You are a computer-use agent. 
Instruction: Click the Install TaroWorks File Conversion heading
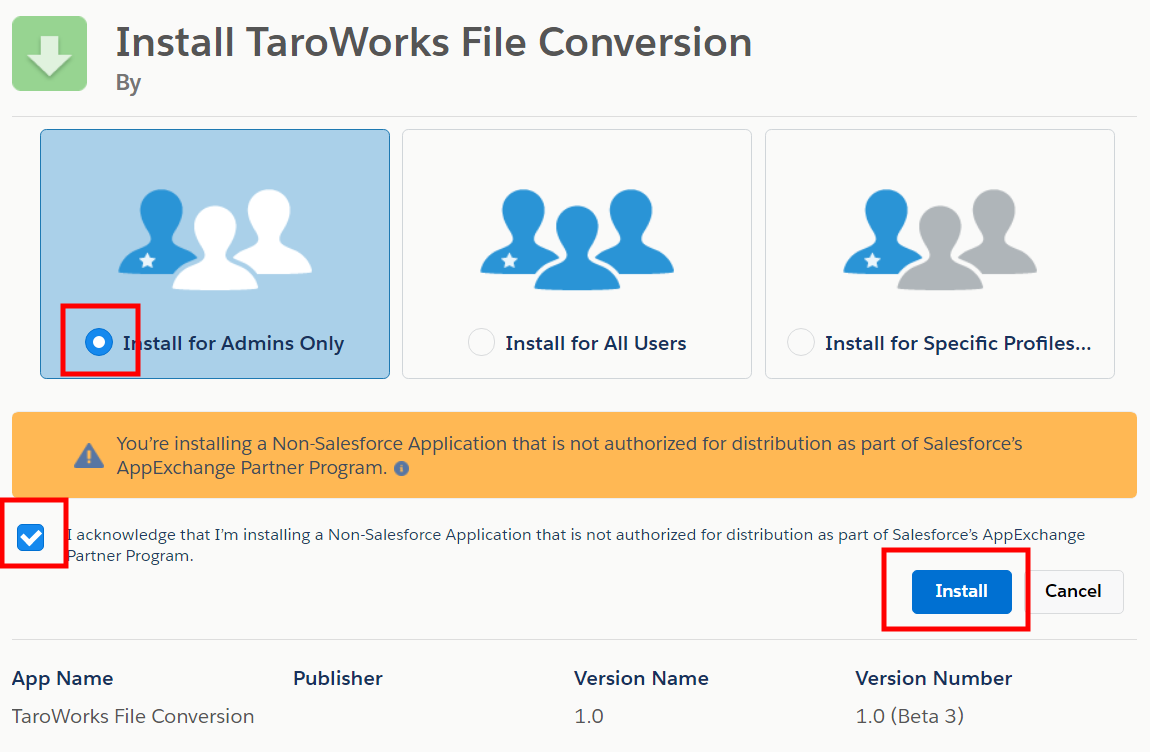coord(434,42)
